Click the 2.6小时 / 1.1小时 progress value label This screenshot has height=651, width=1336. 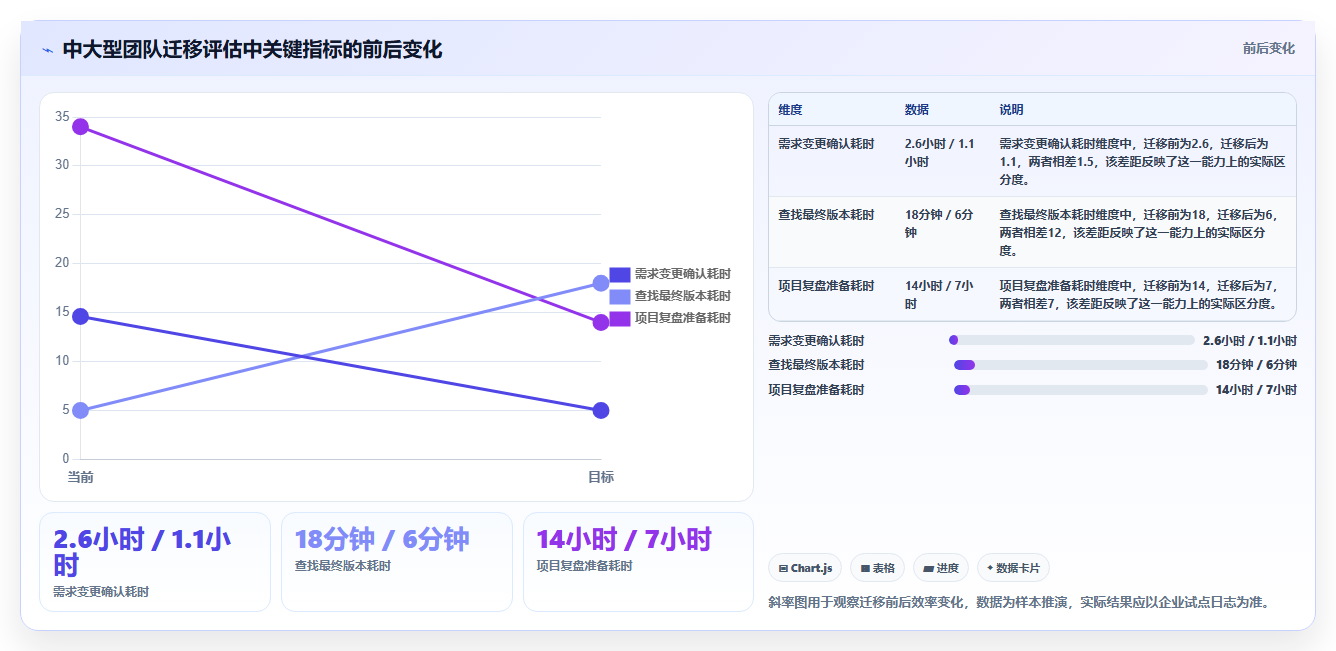click(1249, 340)
